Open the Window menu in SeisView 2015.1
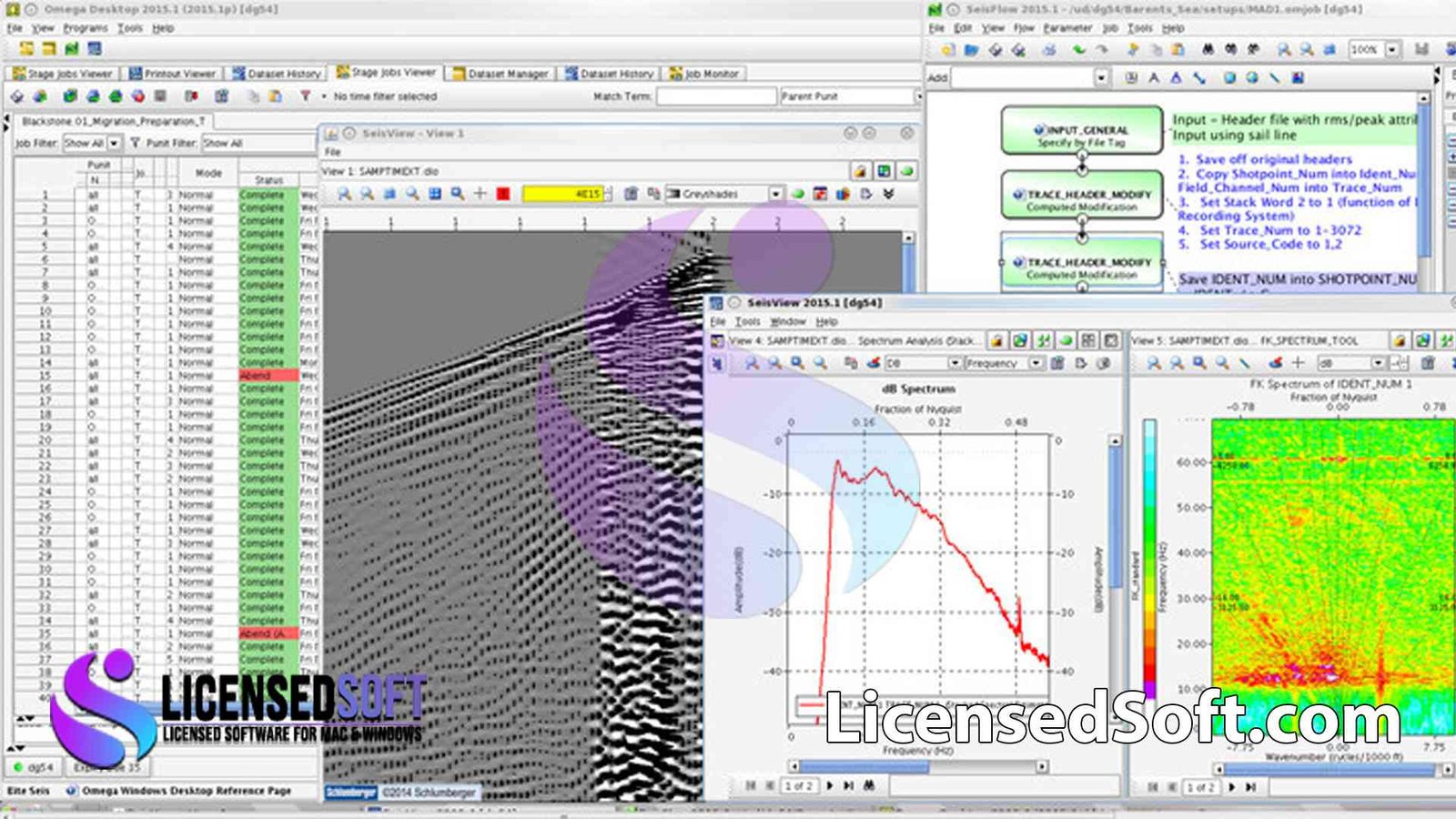This screenshot has height=819, width=1456. coord(788,321)
